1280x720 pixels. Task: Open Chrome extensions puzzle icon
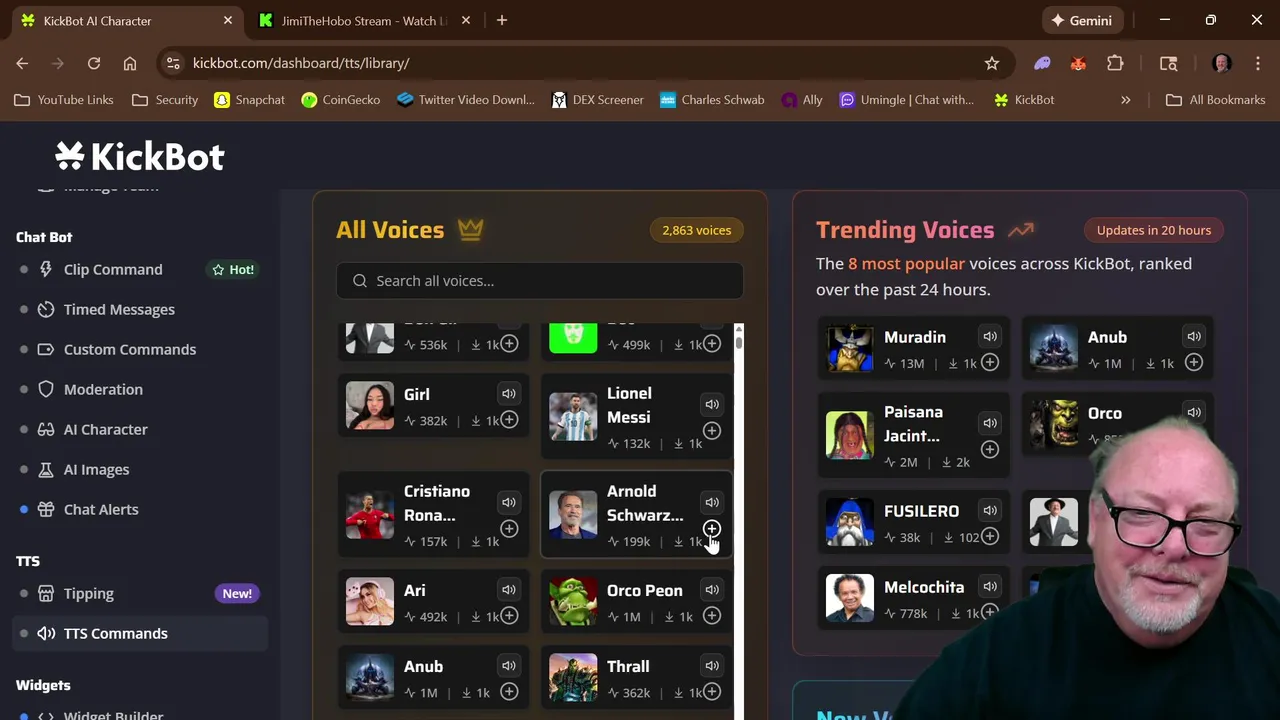[1115, 63]
